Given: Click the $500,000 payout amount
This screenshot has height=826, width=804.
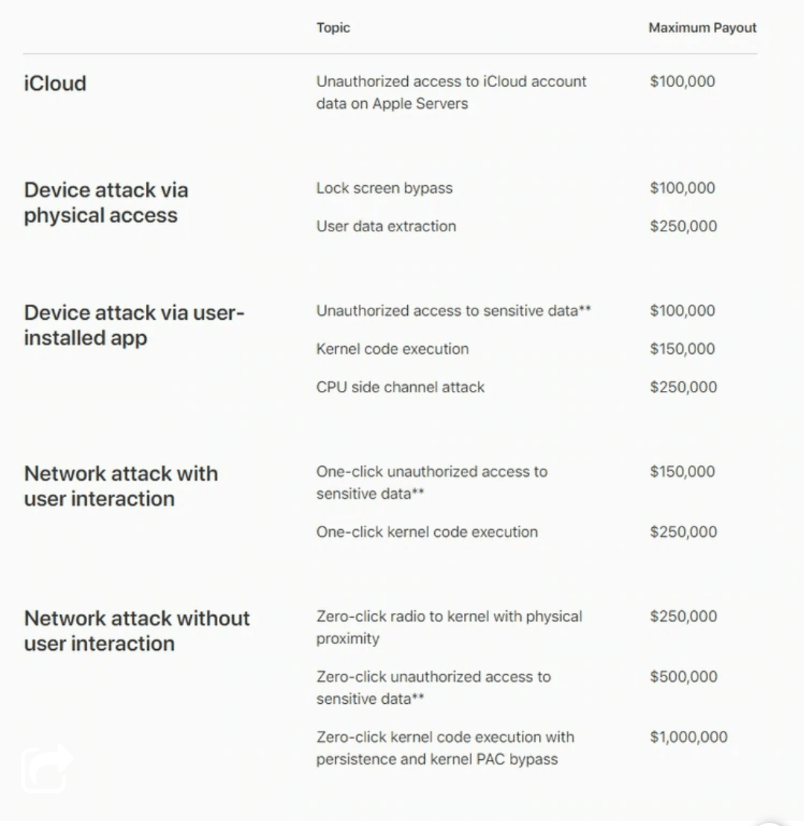Looking at the screenshot, I should pos(683,677).
